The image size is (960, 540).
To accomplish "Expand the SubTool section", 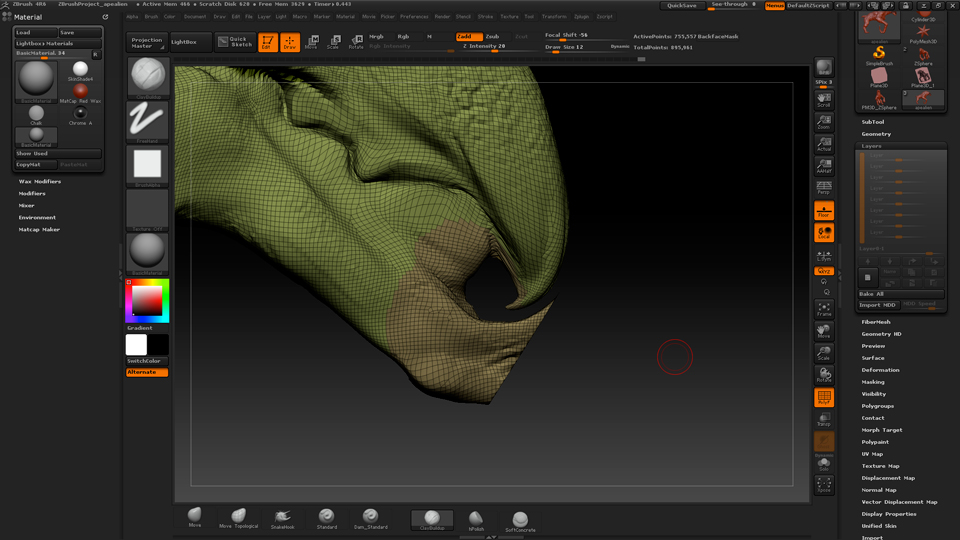I will [873, 122].
